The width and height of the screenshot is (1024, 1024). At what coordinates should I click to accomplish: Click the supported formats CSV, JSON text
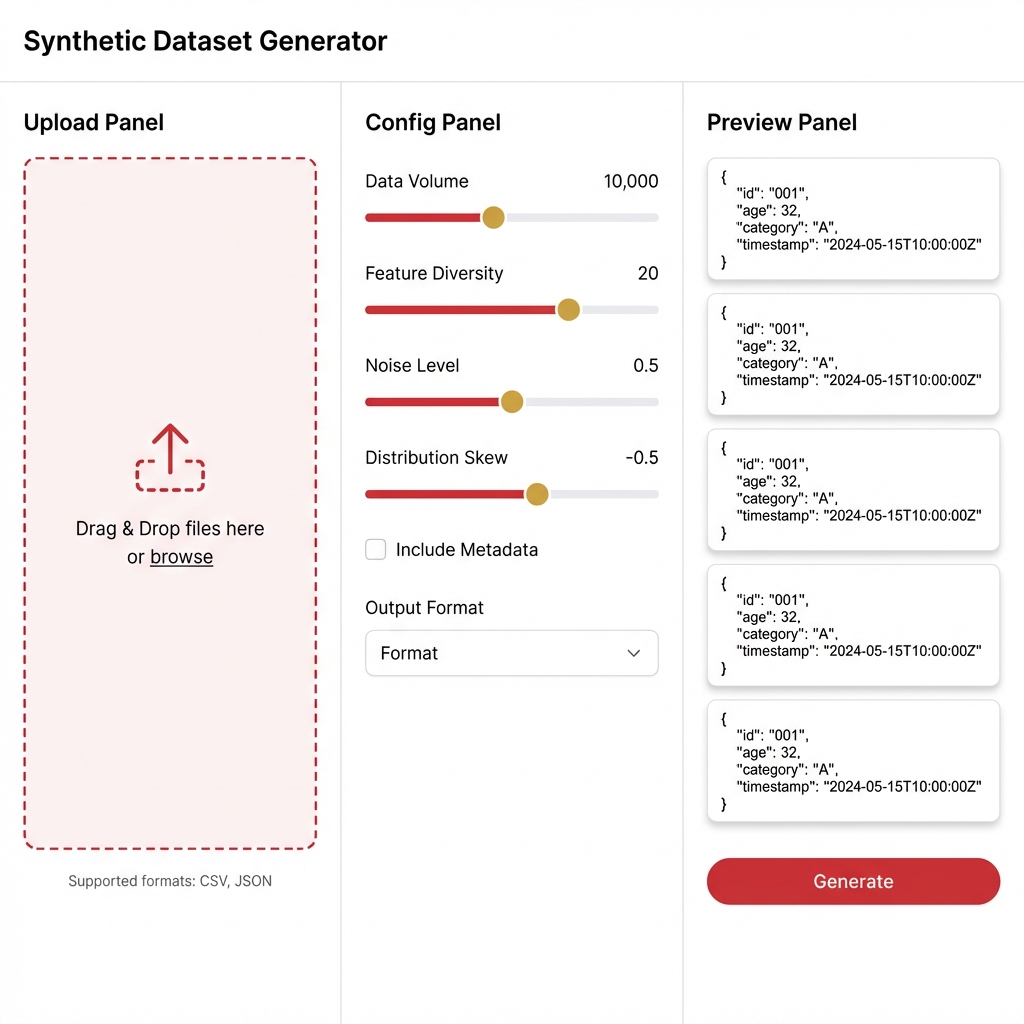(x=170, y=881)
